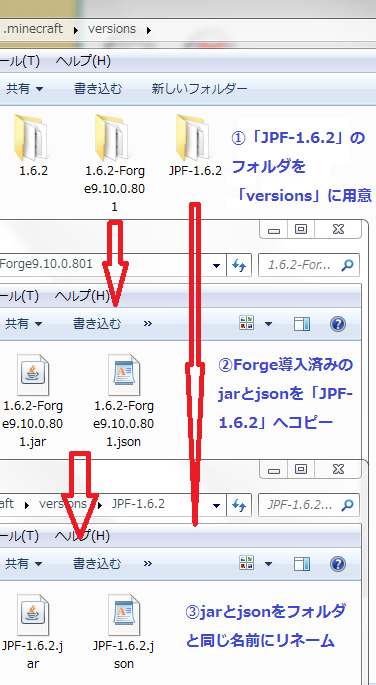This screenshot has width=376, height=685.
Task: Toggle preview pane in Forge window
Action: coord(302,324)
